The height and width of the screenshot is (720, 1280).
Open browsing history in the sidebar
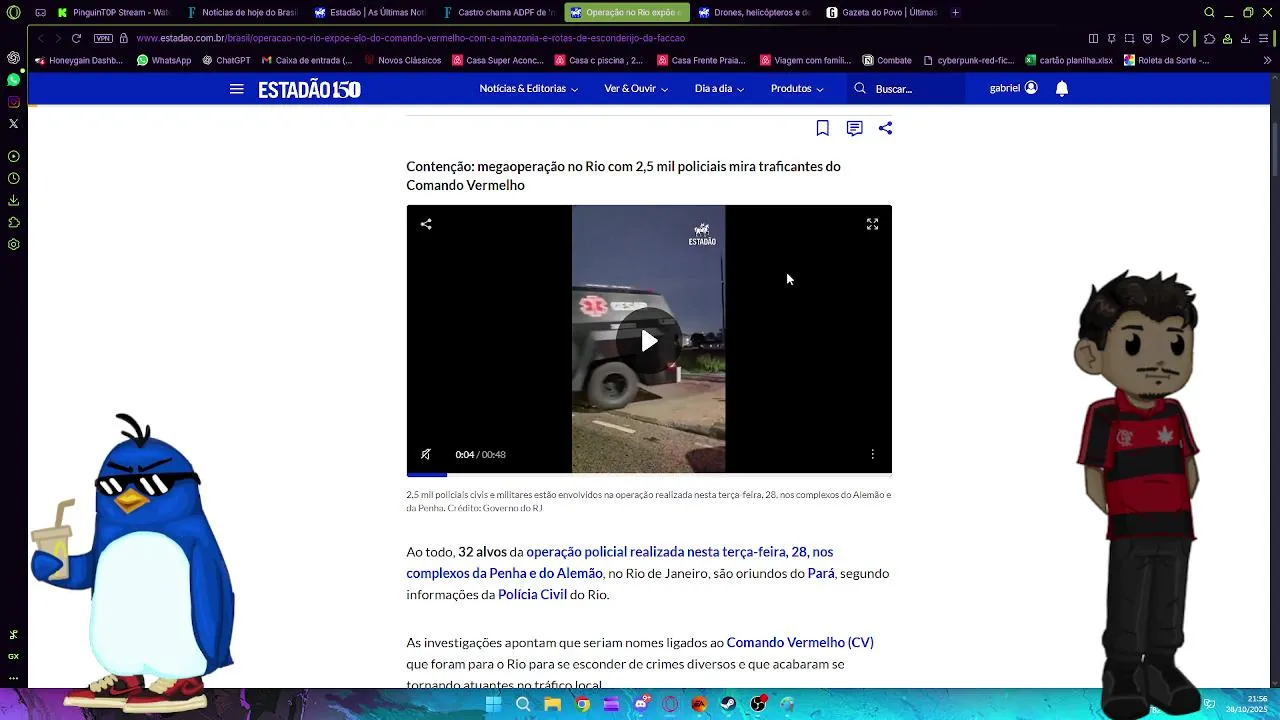[x=13, y=178]
